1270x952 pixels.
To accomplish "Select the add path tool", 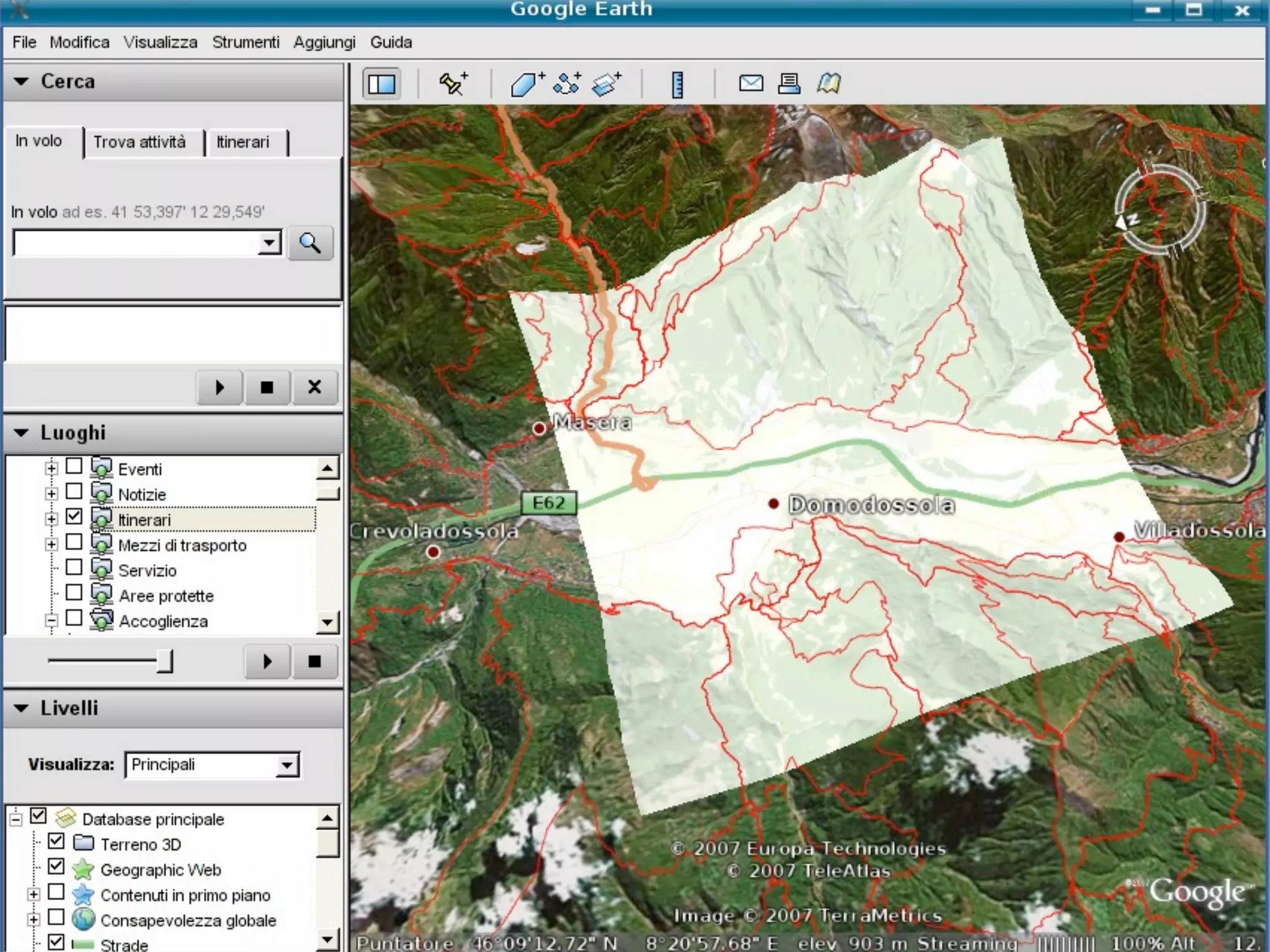I will pos(567,83).
